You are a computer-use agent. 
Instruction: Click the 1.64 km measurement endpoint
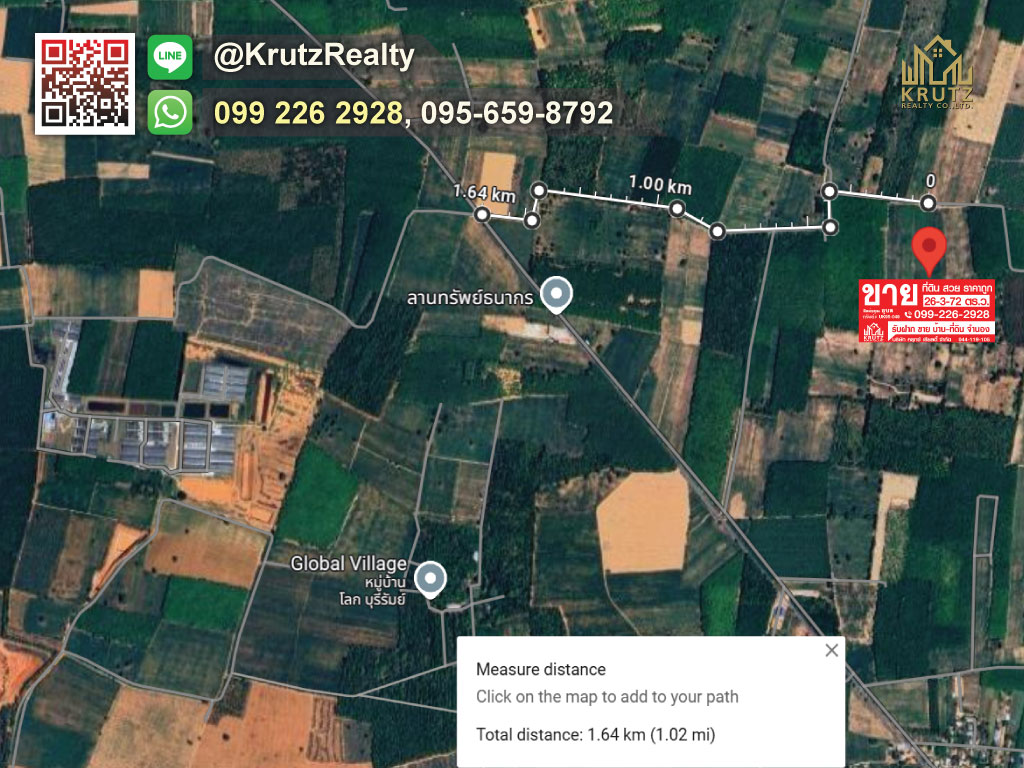(482, 214)
